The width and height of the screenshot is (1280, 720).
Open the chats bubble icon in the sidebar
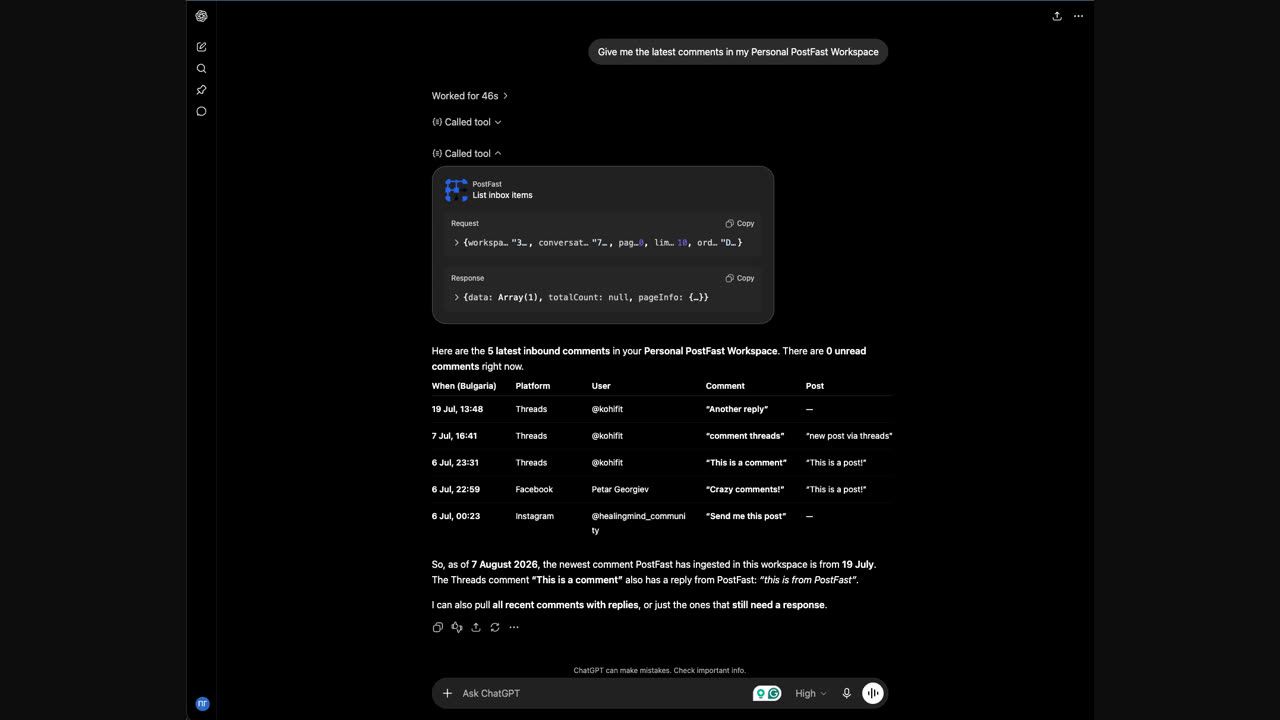point(201,111)
